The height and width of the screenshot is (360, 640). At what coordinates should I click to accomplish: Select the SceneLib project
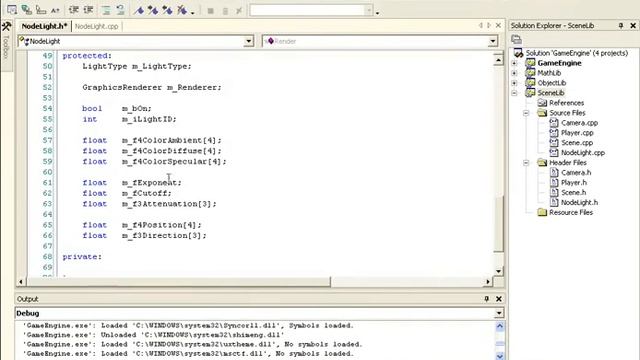(551, 93)
